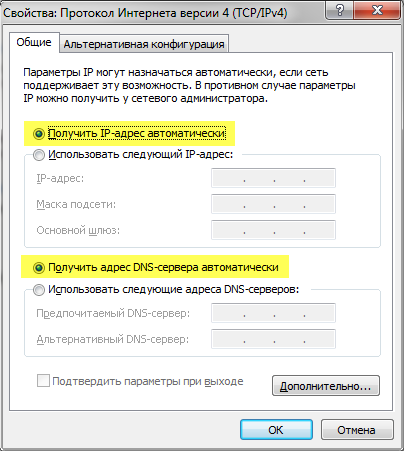Select the Общие tab
Viewport: 404px width, 451px height.
(34, 42)
